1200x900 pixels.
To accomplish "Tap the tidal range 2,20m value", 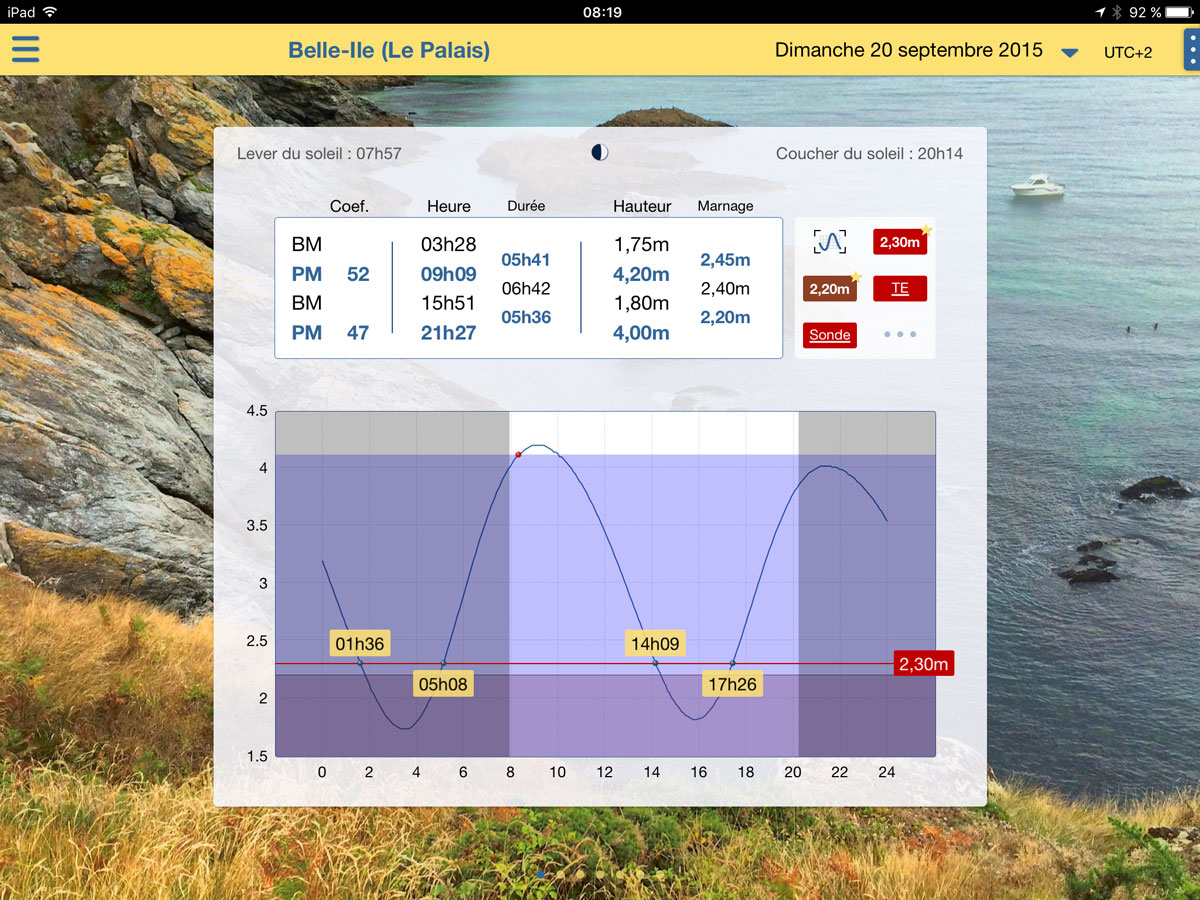I will [725, 317].
